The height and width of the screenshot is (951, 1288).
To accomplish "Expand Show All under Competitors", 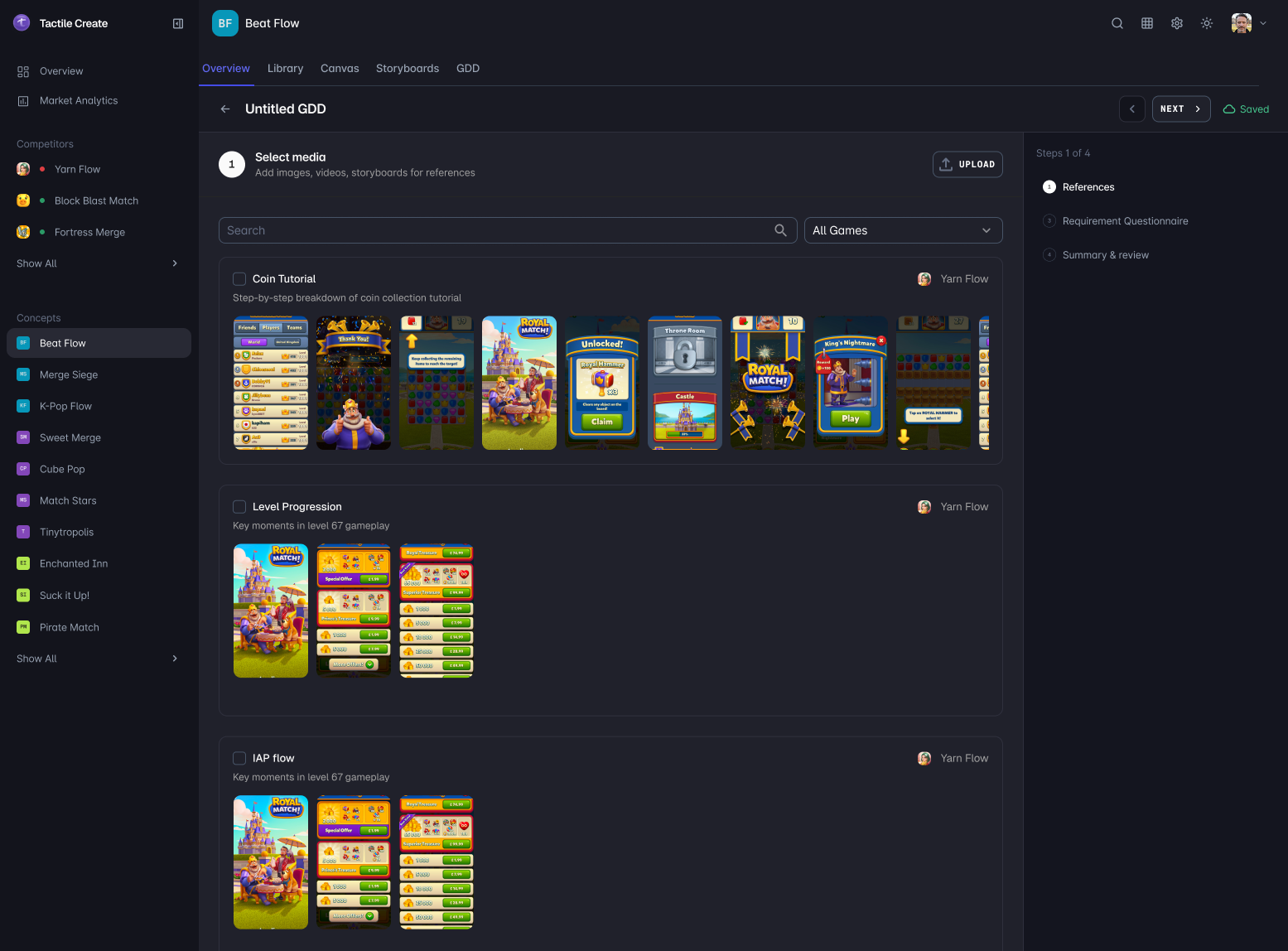I will 98,263.
